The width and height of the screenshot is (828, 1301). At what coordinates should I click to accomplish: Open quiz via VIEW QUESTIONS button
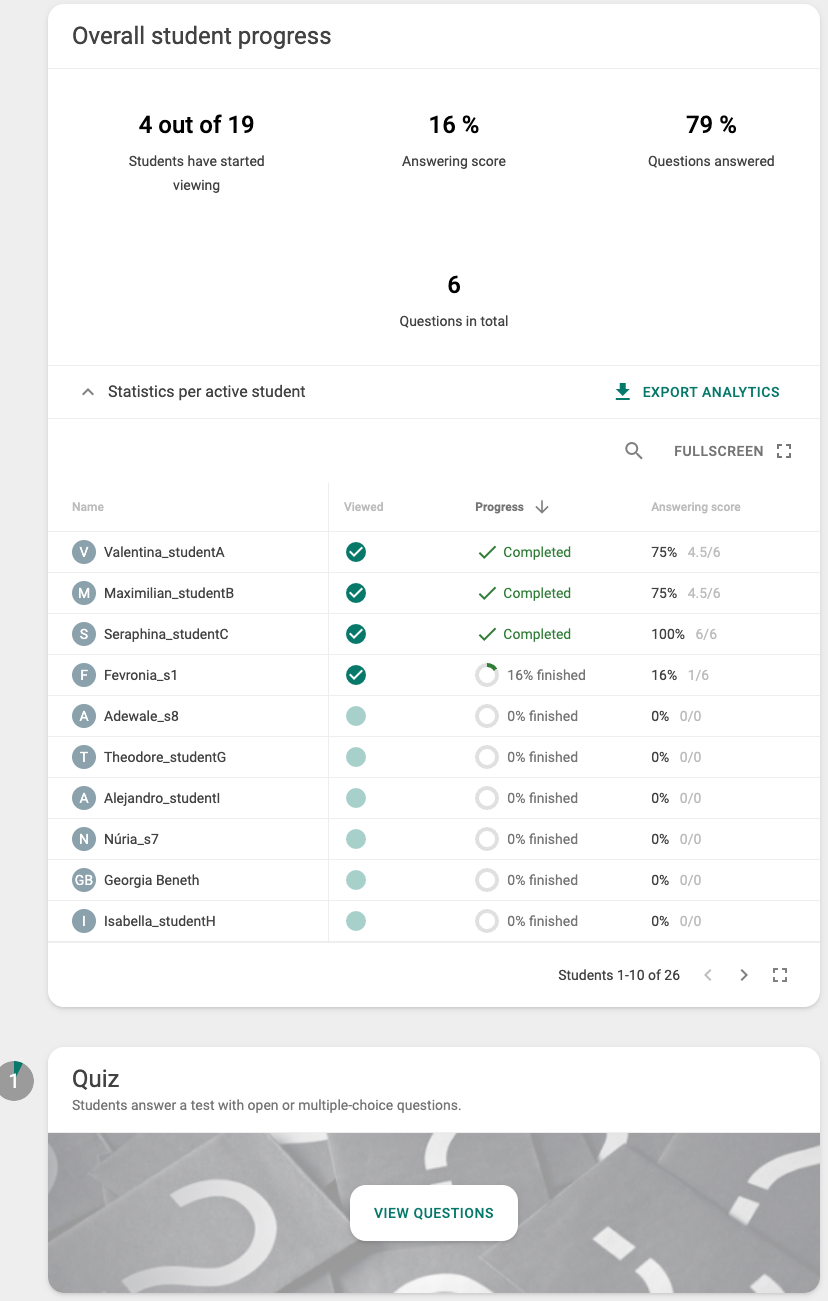click(x=434, y=1213)
